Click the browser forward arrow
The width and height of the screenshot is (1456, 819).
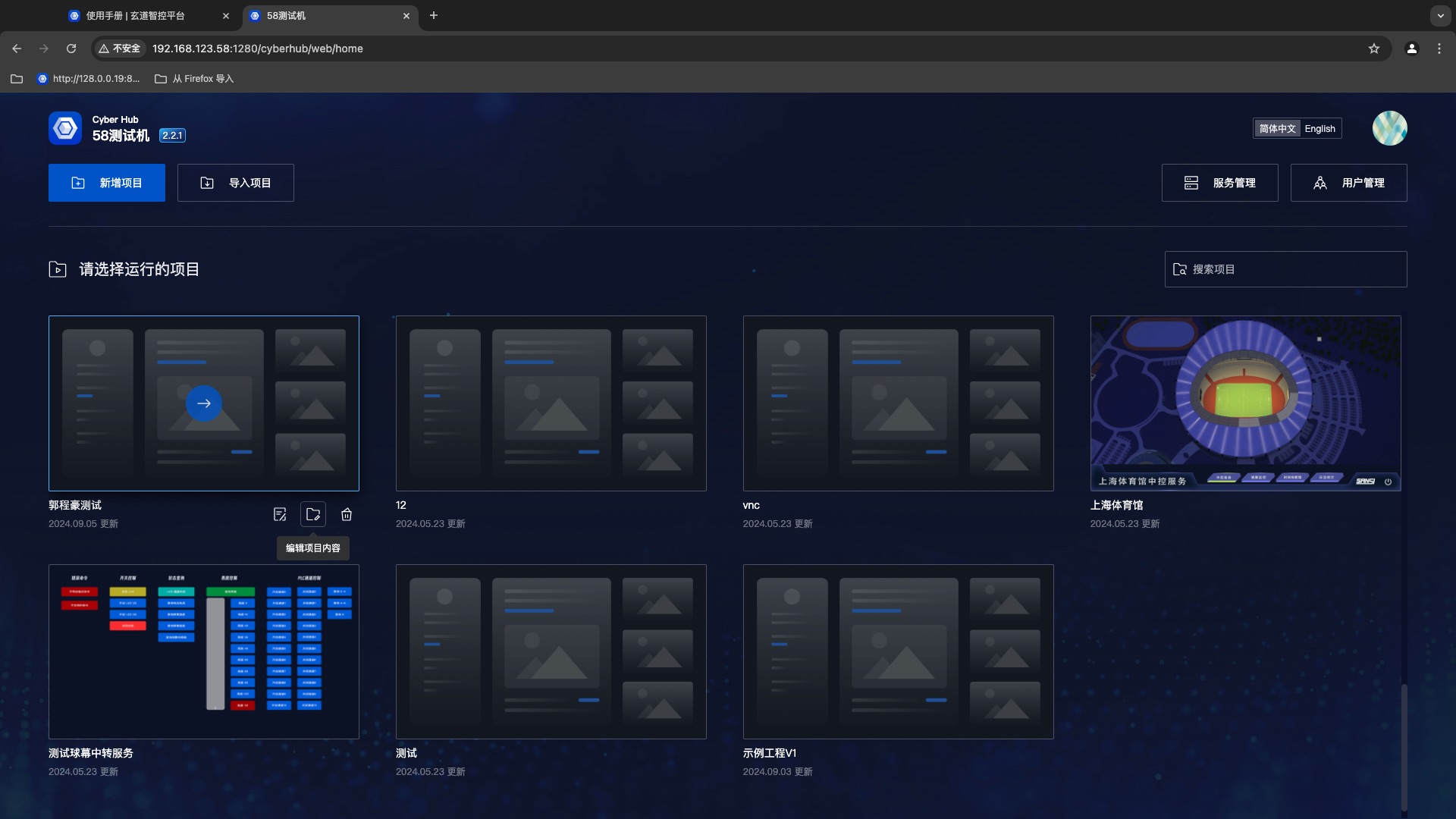point(44,49)
